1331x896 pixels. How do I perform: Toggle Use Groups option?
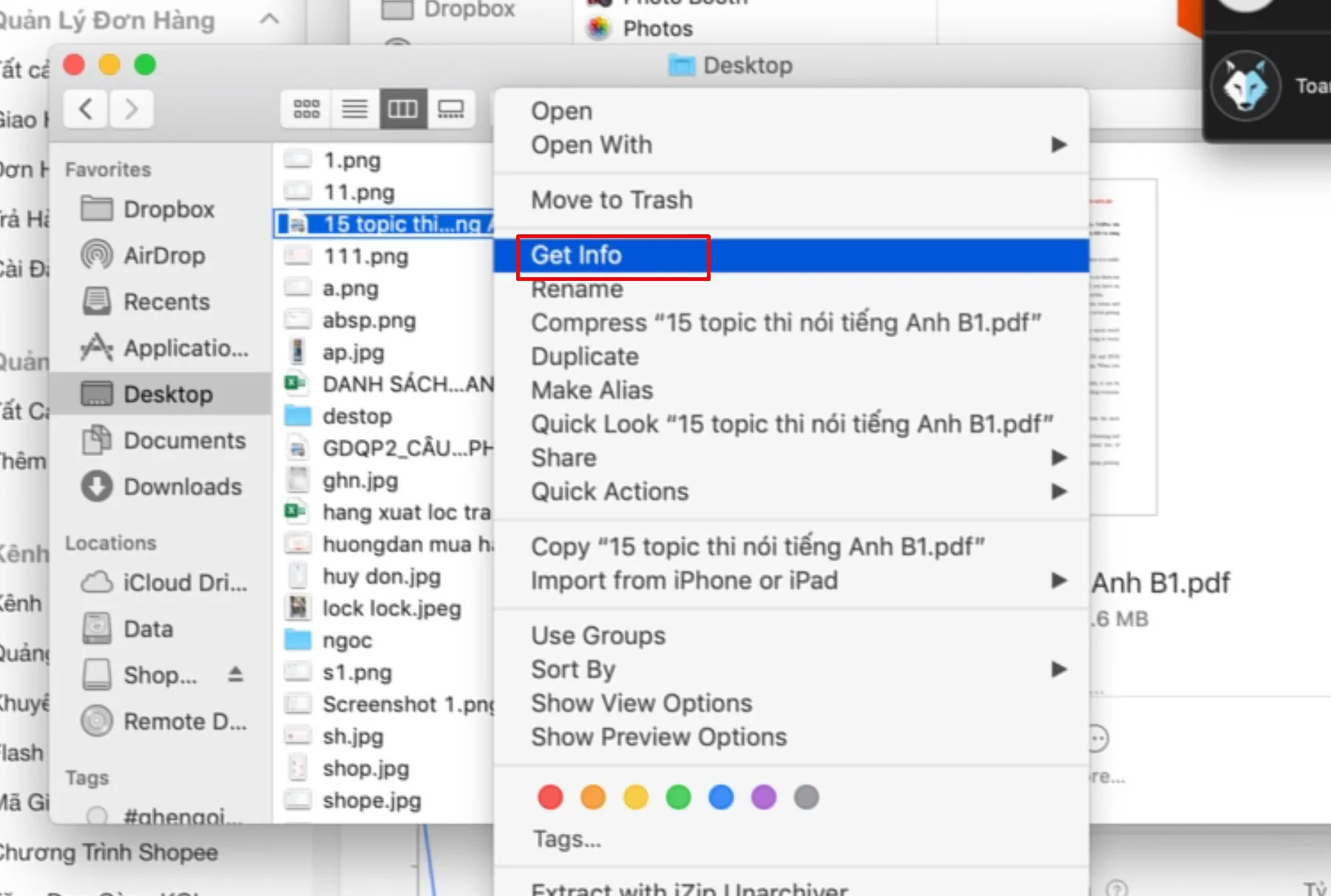(791, 636)
